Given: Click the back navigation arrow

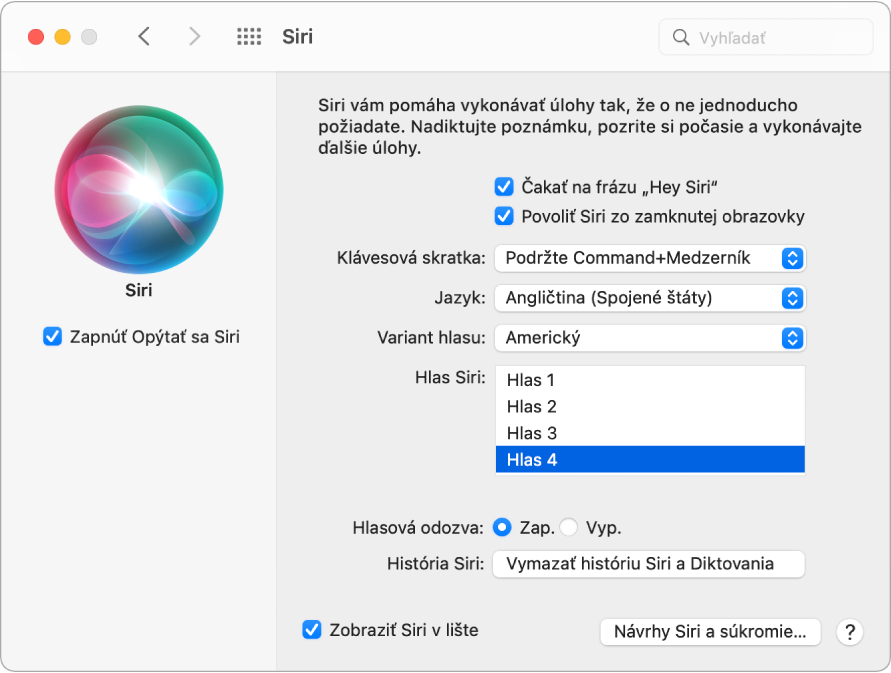Looking at the screenshot, I should (144, 36).
